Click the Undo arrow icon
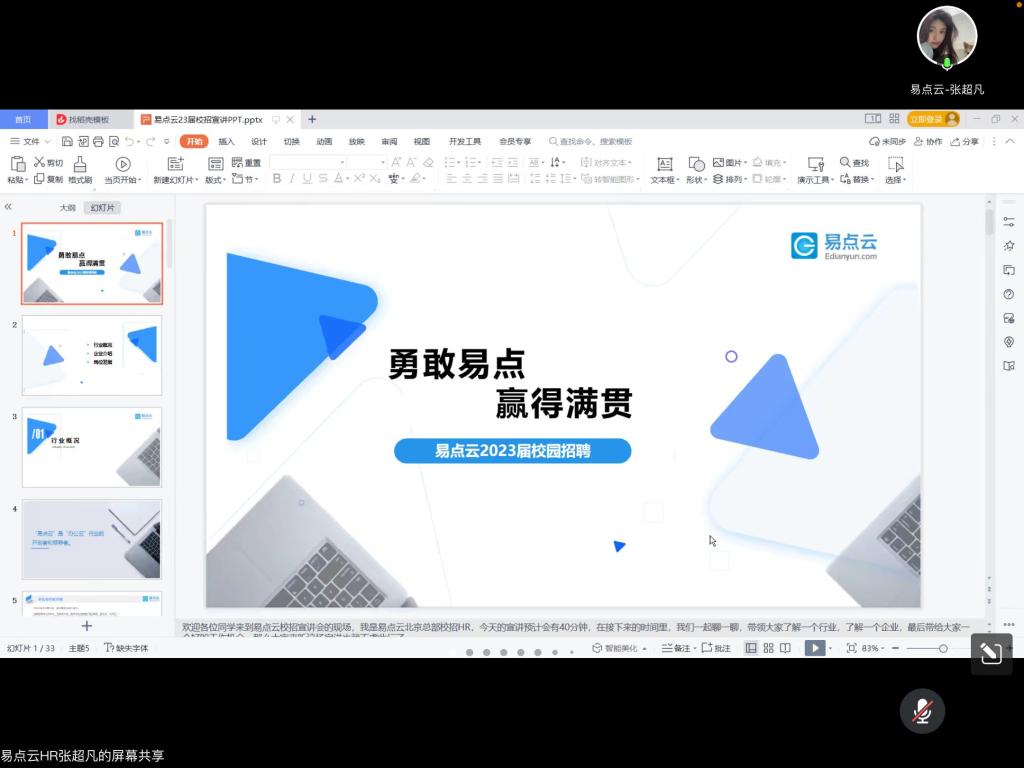Image resolution: width=1024 pixels, height=768 pixels. [129, 141]
